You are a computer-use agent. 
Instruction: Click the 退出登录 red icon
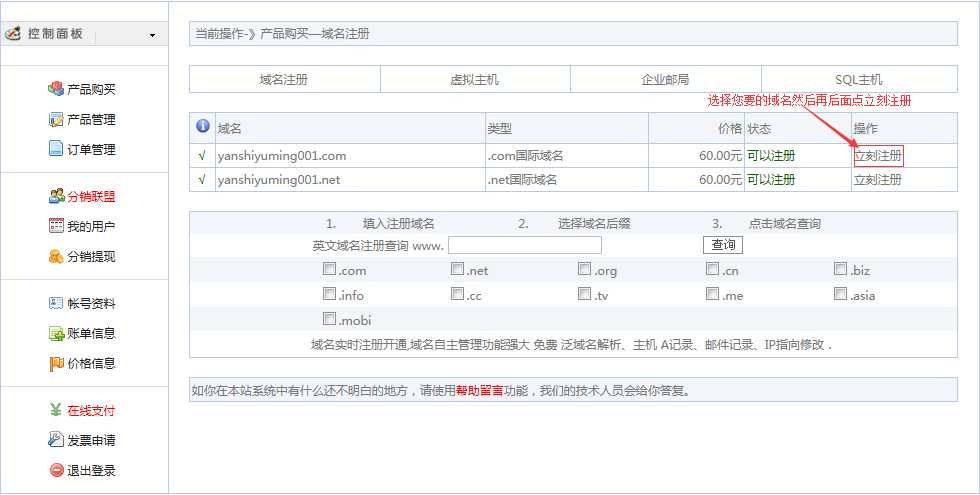tap(56, 470)
